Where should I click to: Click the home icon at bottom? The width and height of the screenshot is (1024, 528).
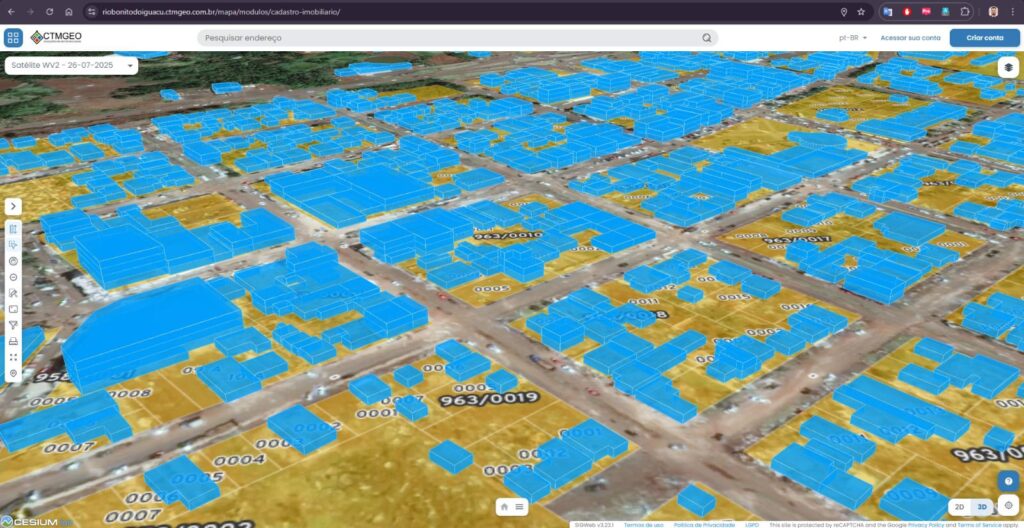[x=504, y=507]
